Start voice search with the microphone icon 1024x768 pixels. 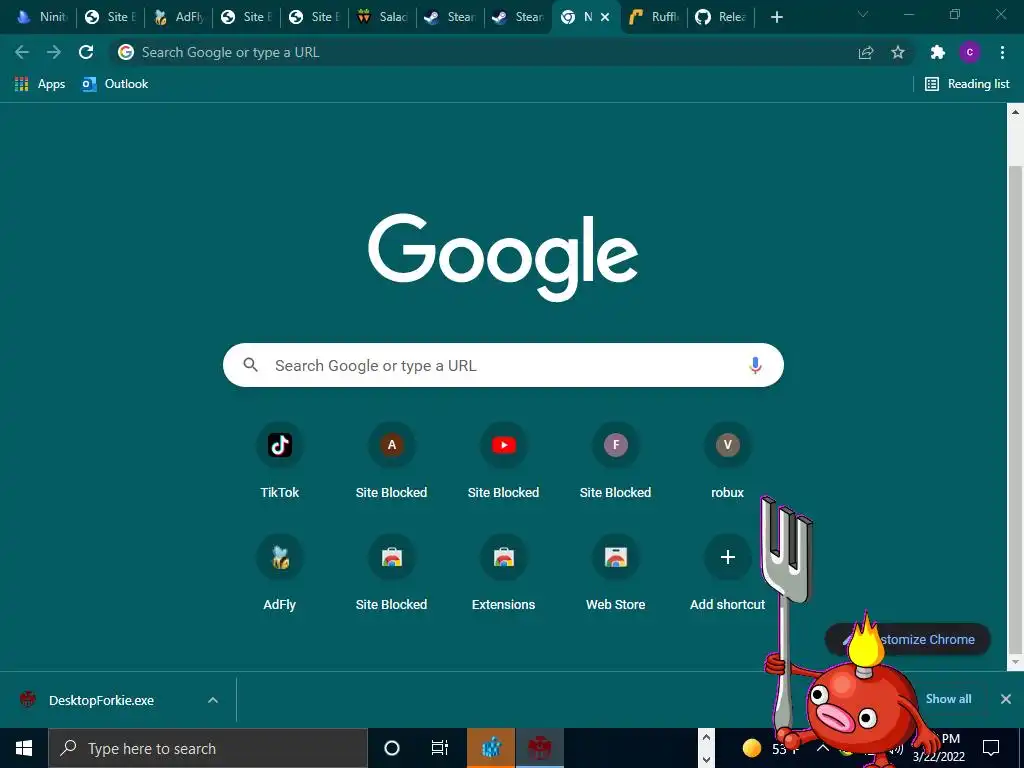pyautogui.click(x=755, y=365)
